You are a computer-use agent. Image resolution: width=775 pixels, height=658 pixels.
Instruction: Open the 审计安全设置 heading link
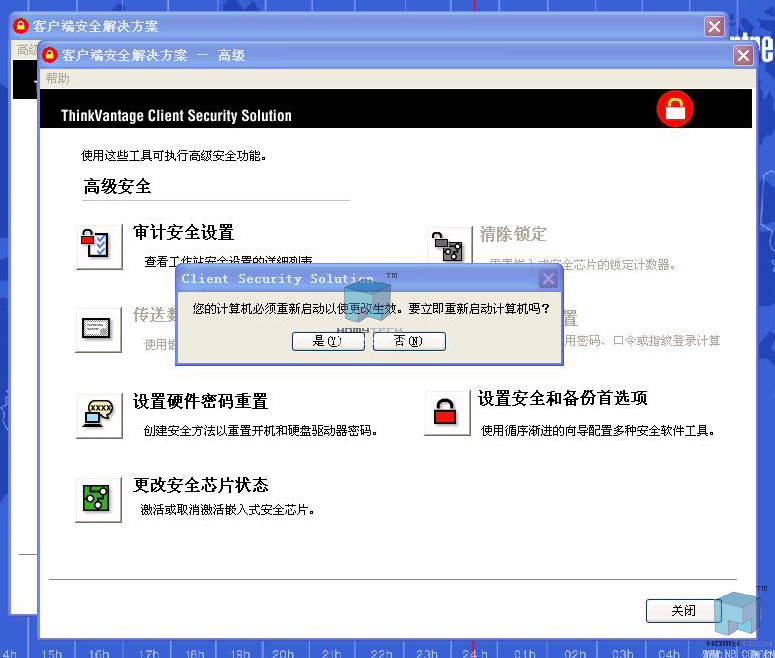(x=183, y=232)
